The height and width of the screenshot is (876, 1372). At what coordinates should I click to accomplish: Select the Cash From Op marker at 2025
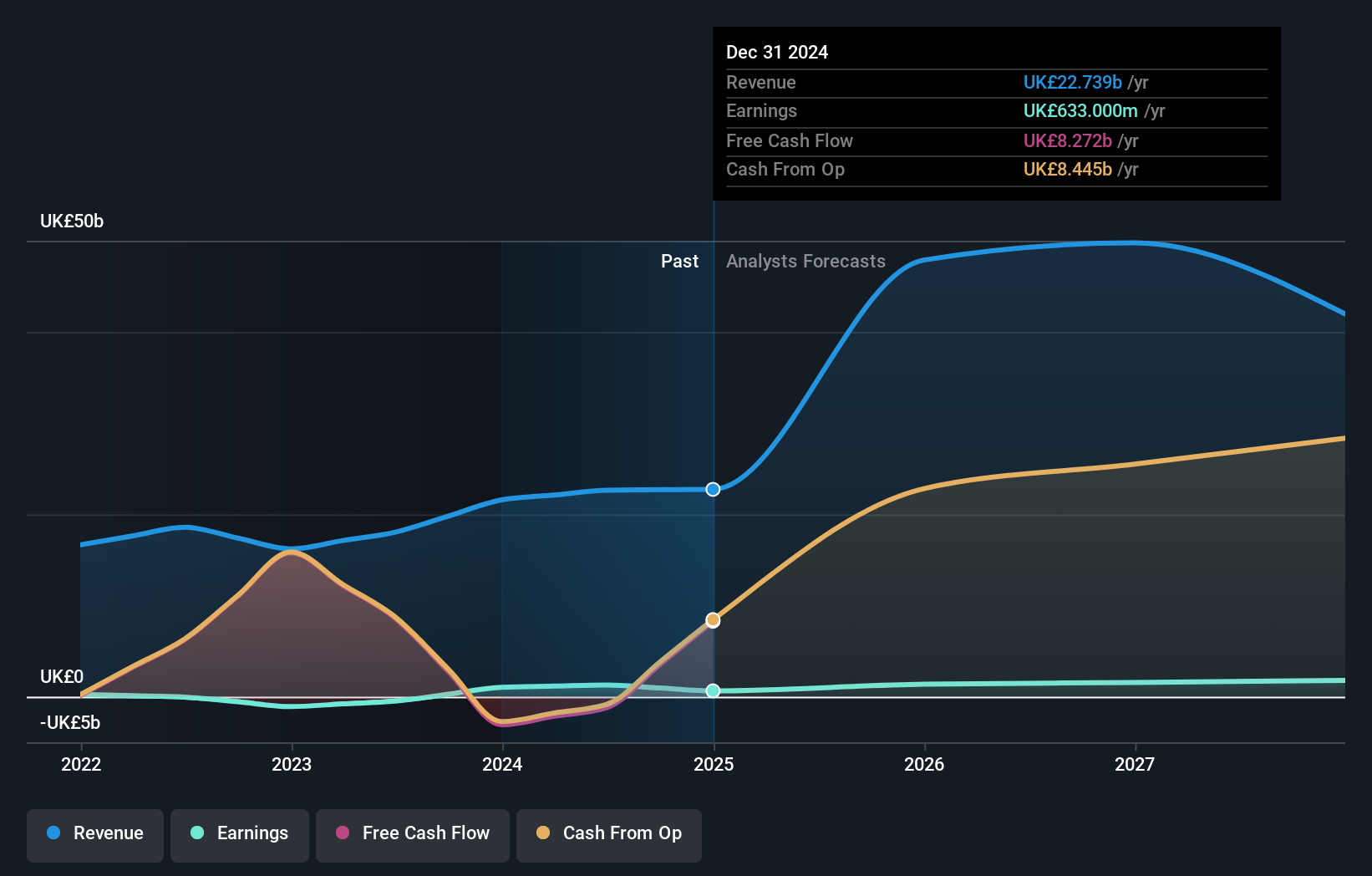[x=712, y=619]
